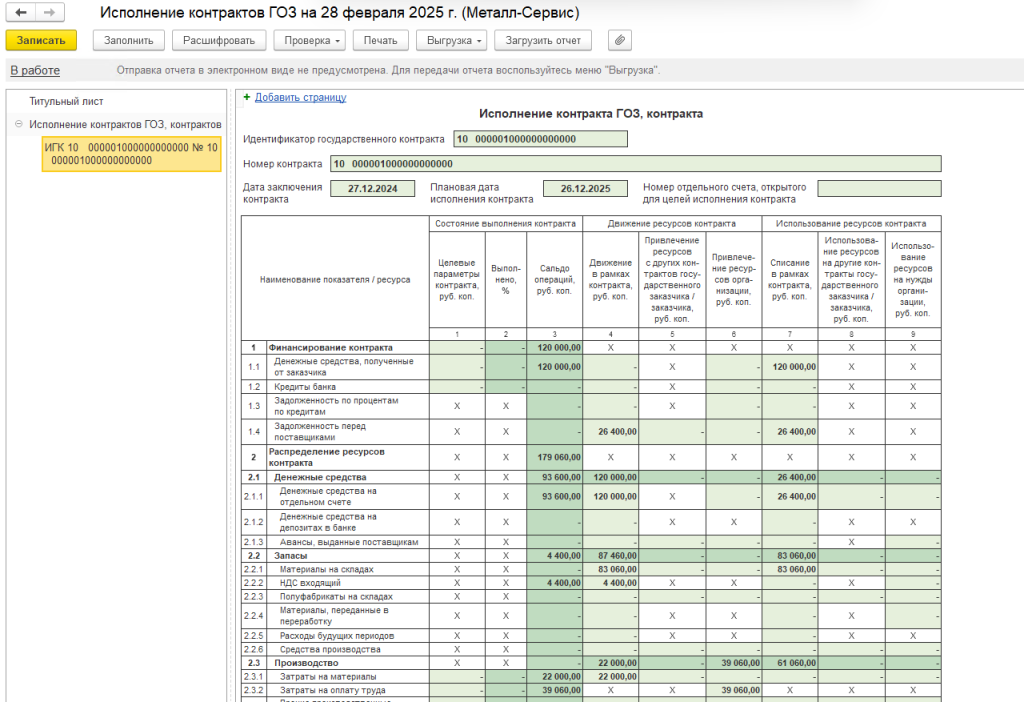
Task: Click the Использование ресурсов контракта column header
Action: point(851,223)
